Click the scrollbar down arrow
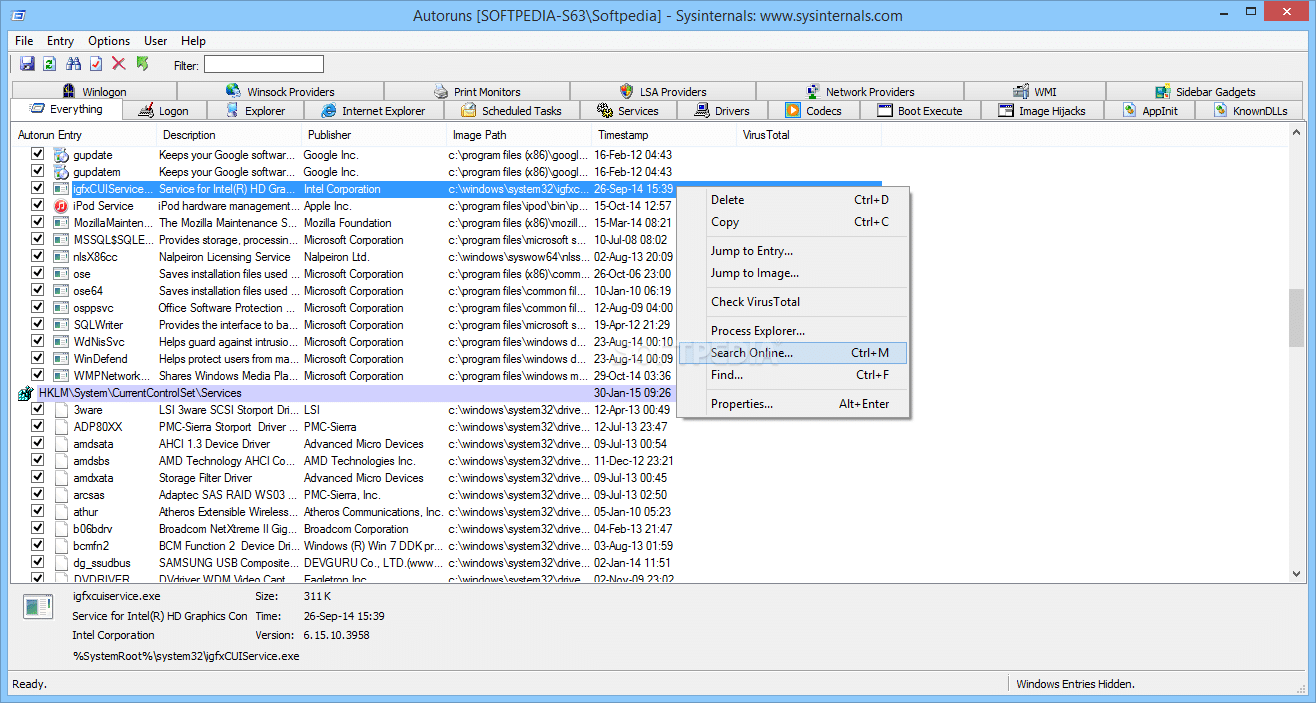This screenshot has height=703, width=1316. [x=1296, y=574]
